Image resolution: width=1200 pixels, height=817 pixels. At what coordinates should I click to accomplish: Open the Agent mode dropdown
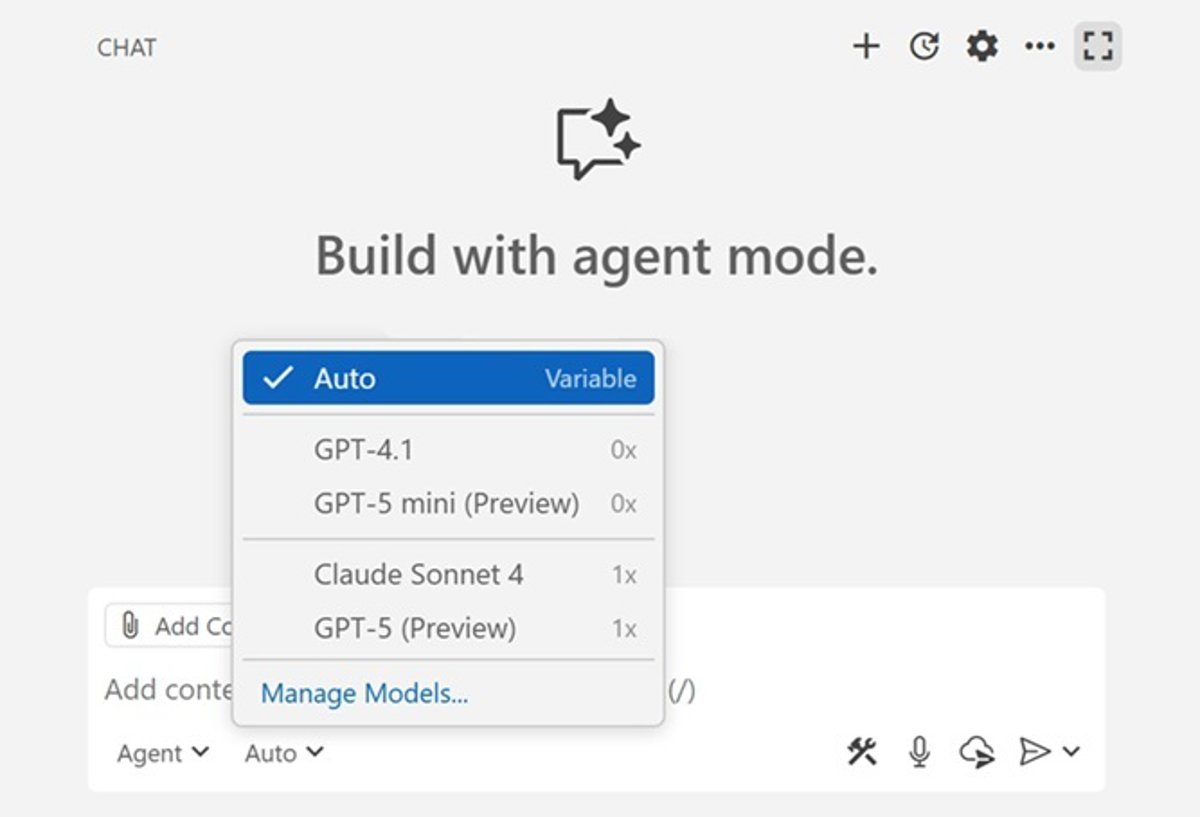tap(163, 753)
